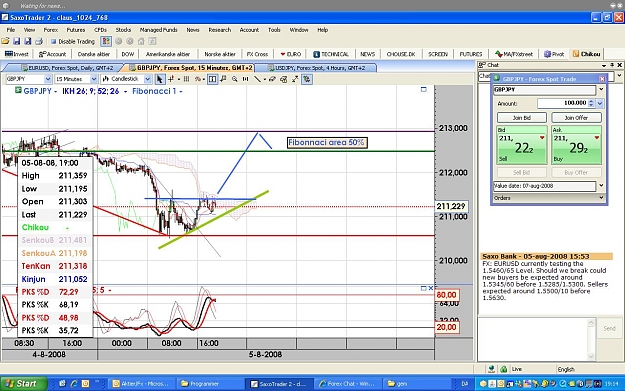Click the percent icon in chart toolbar
The height and width of the screenshot is (391, 625).
(x=197, y=79)
